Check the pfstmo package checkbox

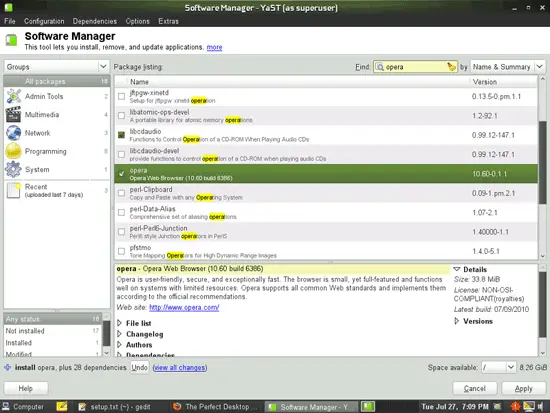coord(121,251)
